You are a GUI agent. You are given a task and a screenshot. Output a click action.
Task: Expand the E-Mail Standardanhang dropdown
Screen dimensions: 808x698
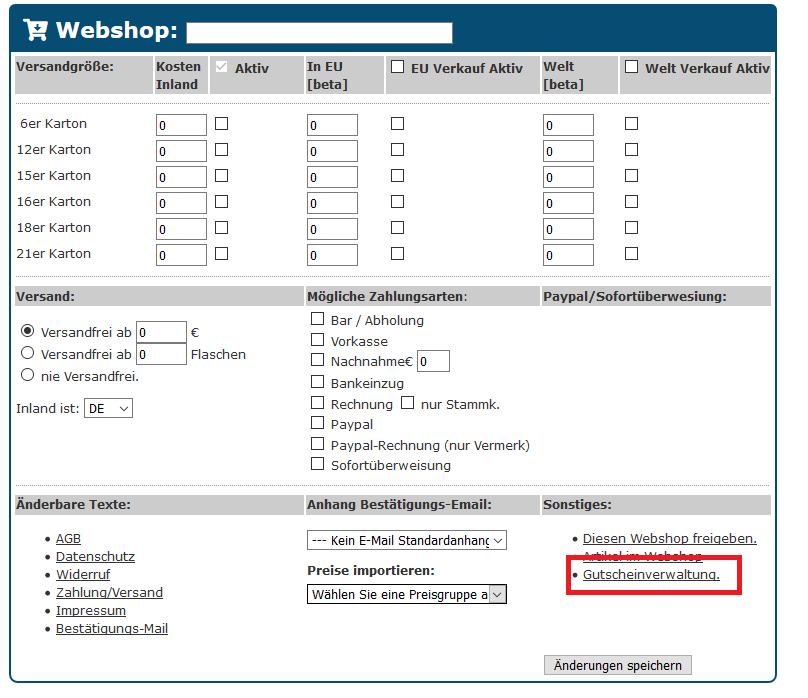click(406, 540)
